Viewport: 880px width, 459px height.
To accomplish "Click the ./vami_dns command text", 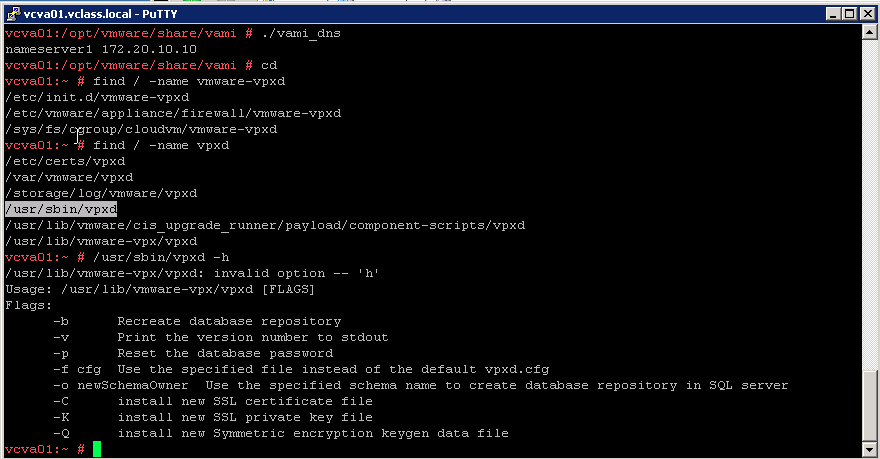I will pyautogui.click(x=301, y=33).
